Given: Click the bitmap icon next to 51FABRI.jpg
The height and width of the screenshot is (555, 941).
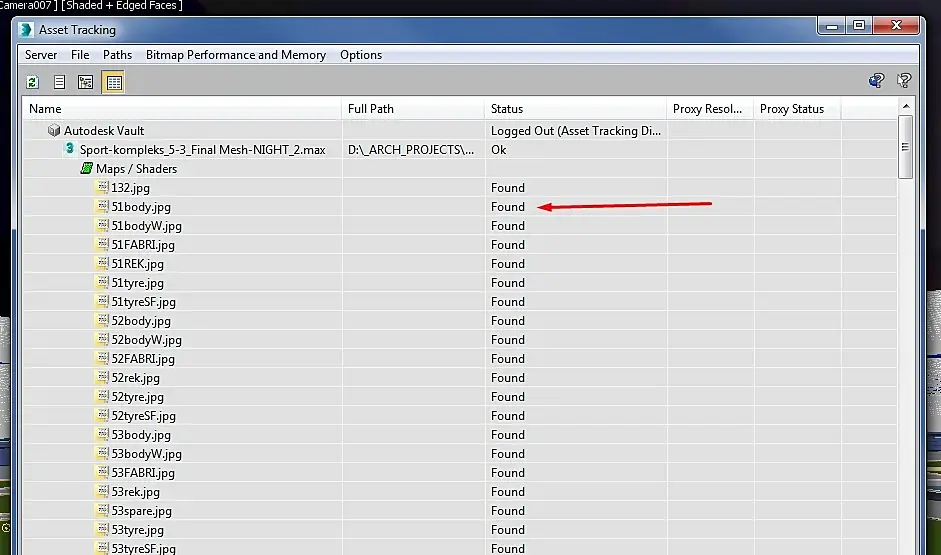Looking at the screenshot, I should pos(103,244).
